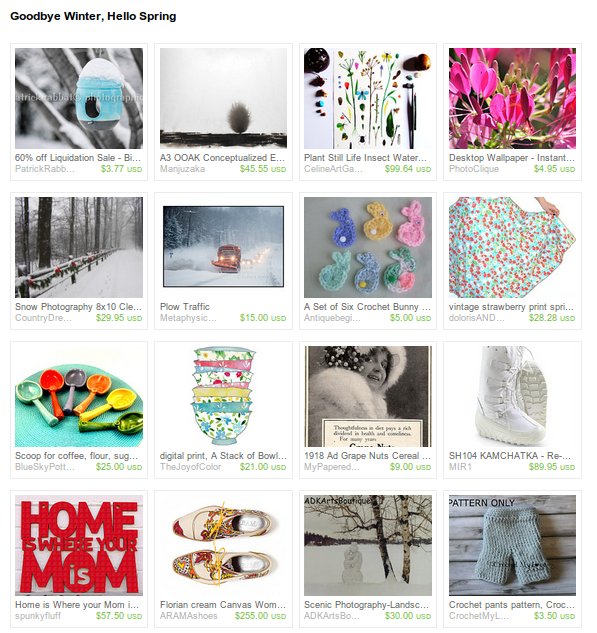Open the Plant Still Life Insect Watercolor title
Viewport: 597px width, 633px height.
point(365,157)
